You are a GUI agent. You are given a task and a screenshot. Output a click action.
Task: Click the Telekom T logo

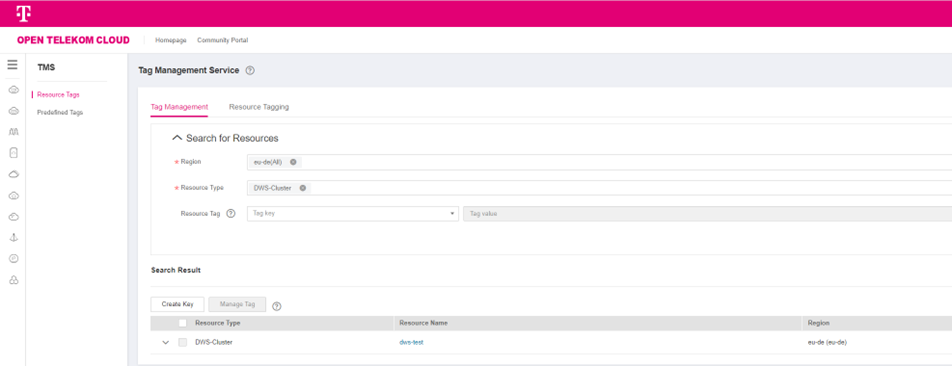tap(24, 13)
